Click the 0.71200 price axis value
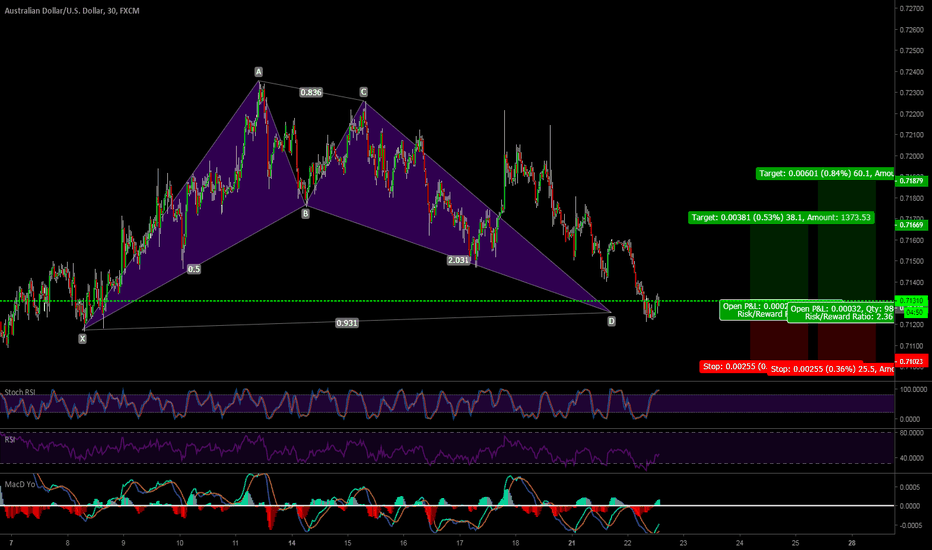Viewport: 932px width, 550px height. click(911, 325)
